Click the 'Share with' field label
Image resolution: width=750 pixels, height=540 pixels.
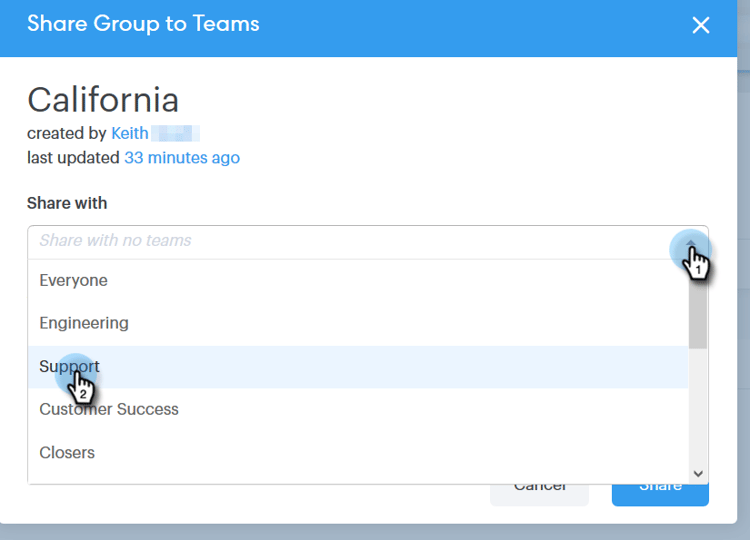click(x=67, y=203)
